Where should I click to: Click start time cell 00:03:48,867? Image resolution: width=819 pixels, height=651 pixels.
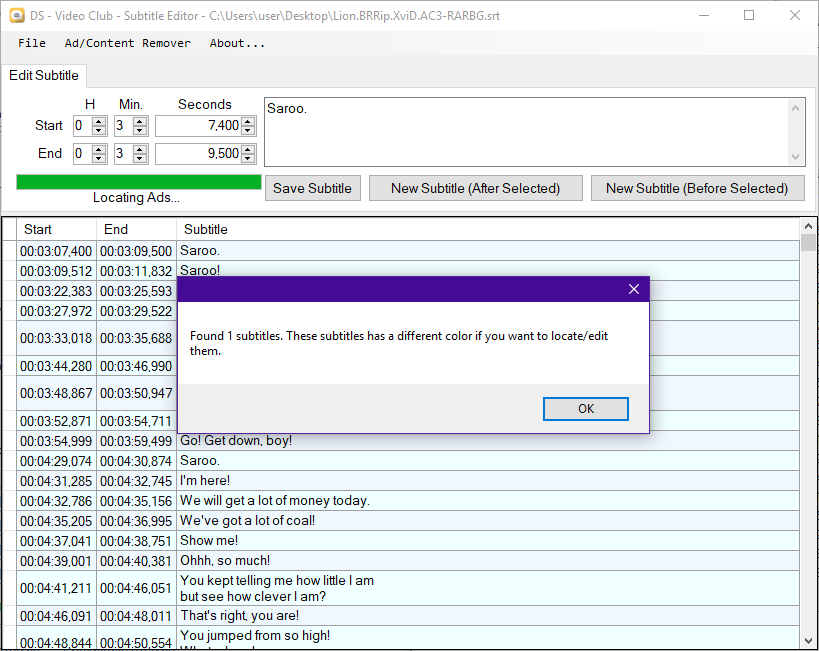point(56,393)
